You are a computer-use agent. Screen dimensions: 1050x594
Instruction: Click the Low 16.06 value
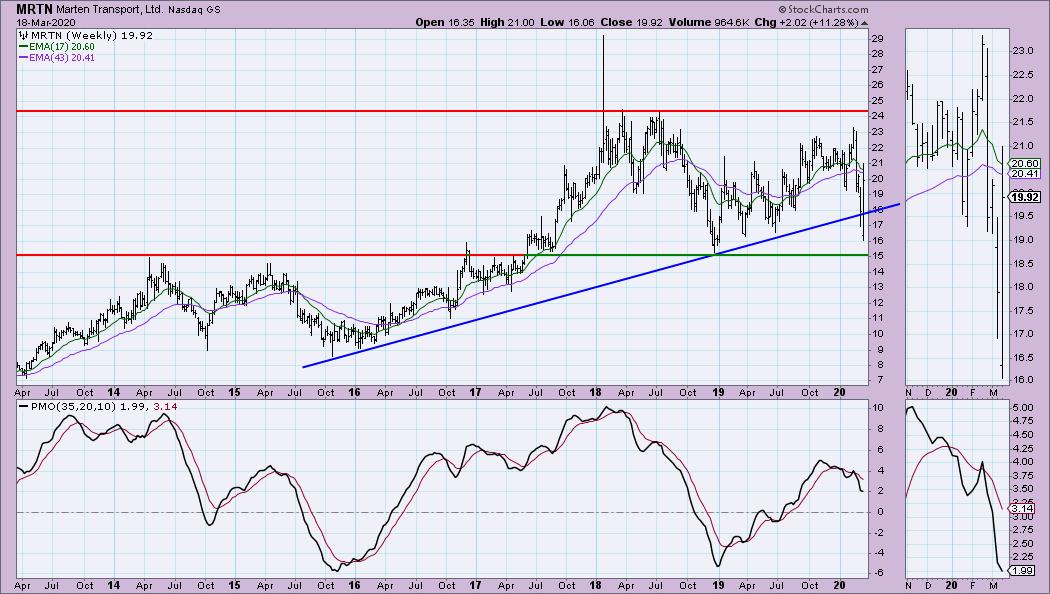pos(567,22)
